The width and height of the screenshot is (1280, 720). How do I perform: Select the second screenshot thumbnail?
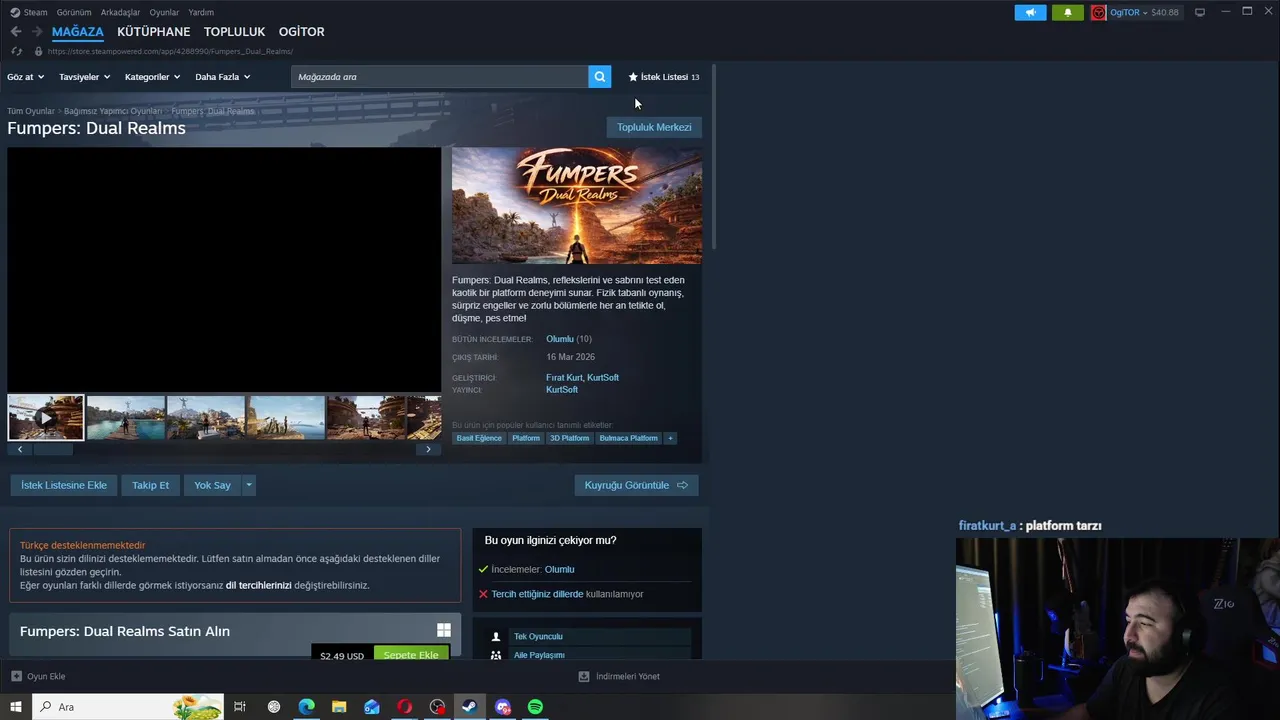[126, 418]
